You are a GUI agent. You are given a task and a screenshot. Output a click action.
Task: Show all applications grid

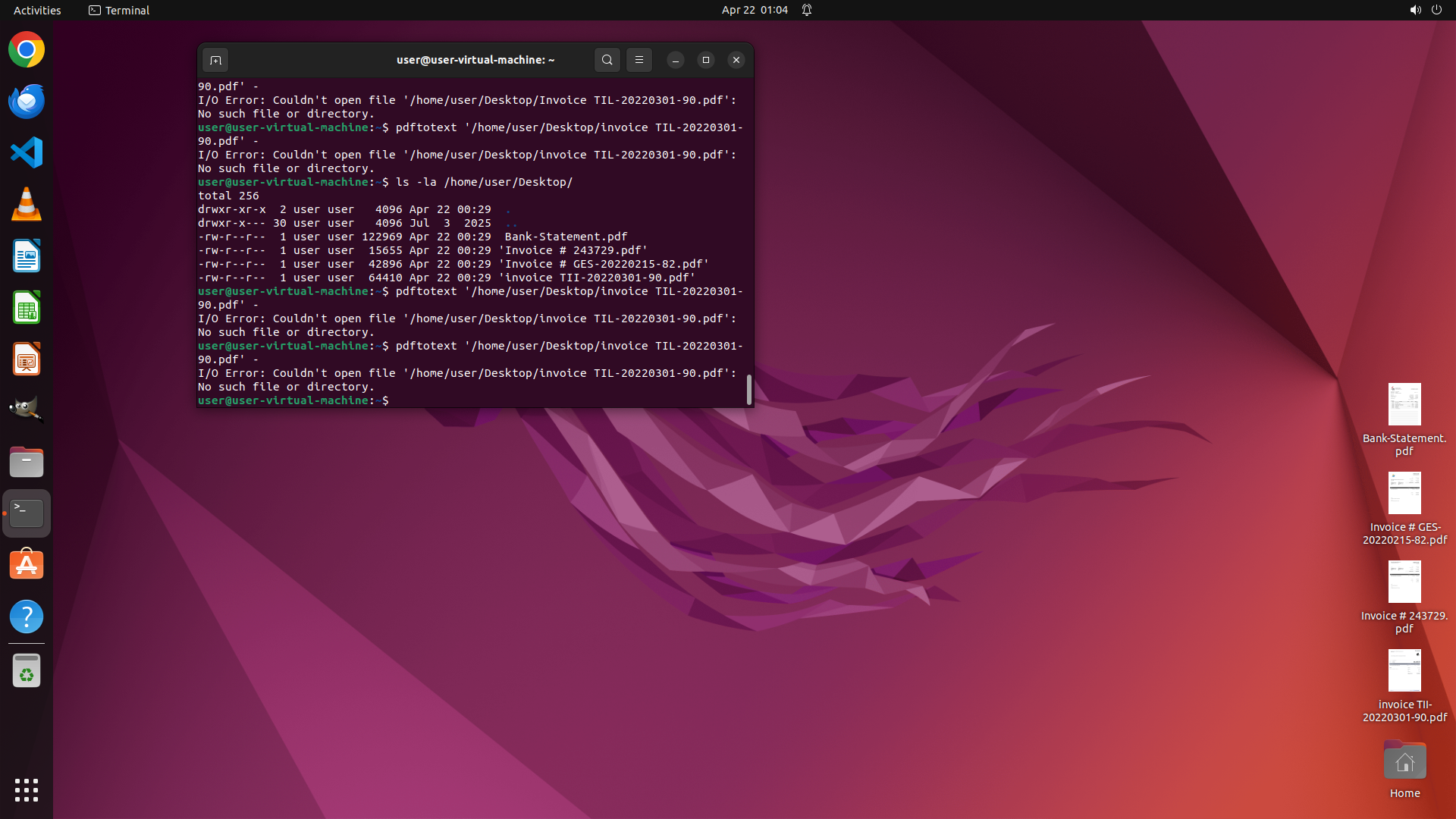click(27, 789)
